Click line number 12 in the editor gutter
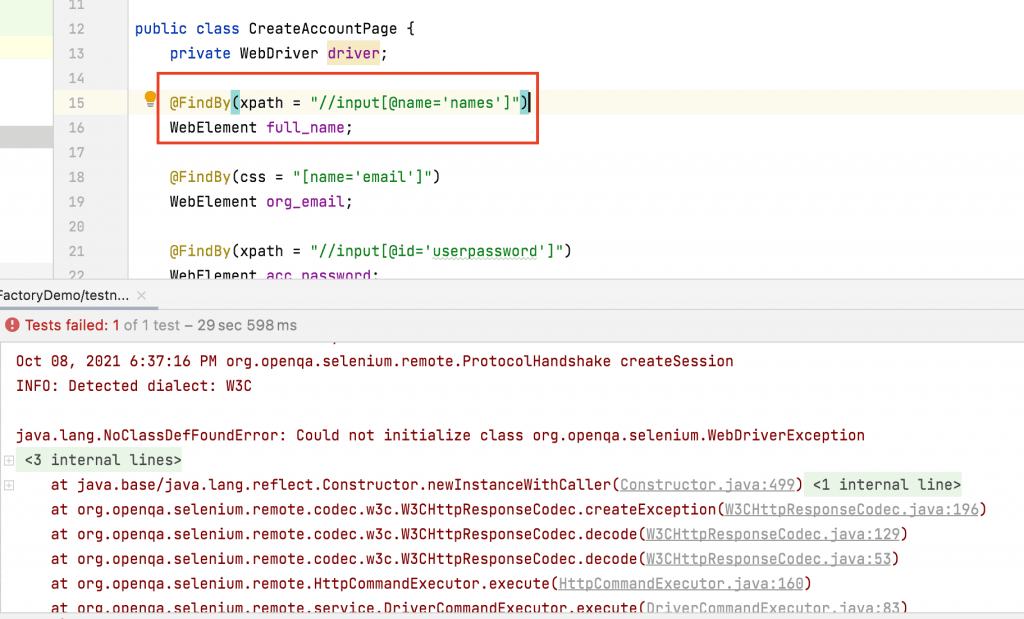Screen dimensions: 1024x619 point(76,28)
